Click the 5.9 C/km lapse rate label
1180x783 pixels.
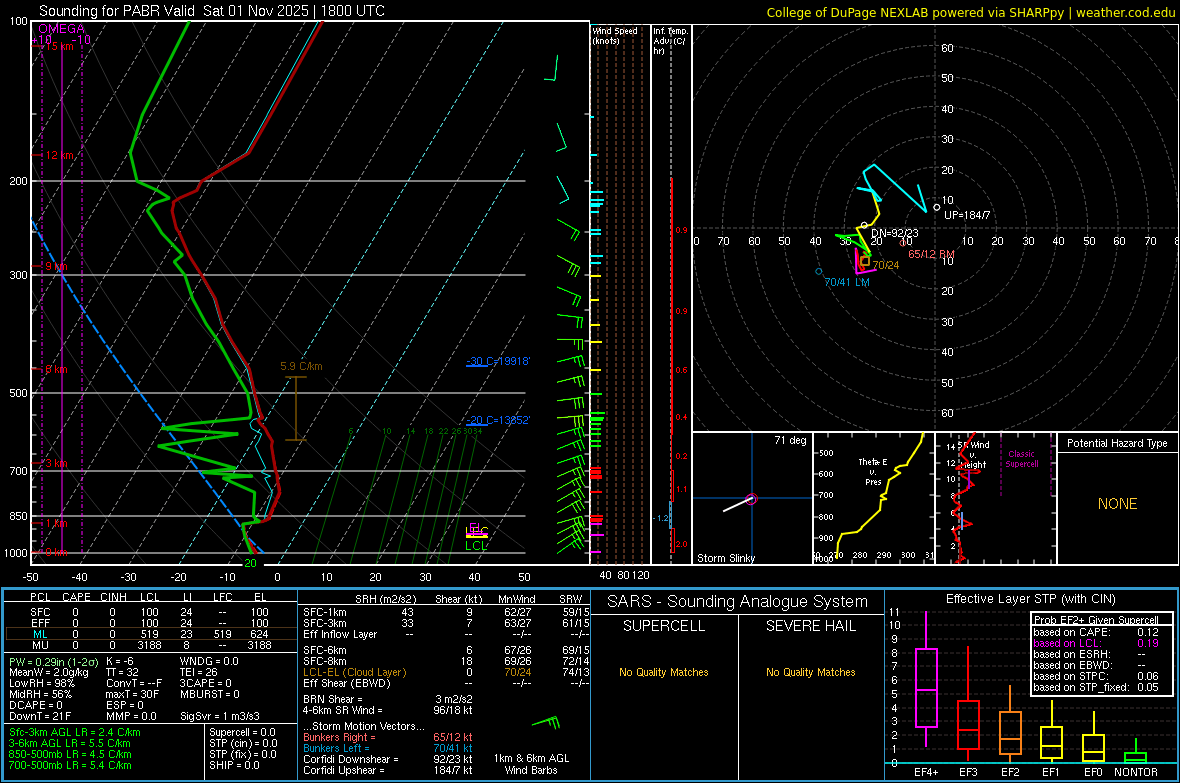(301, 367)
